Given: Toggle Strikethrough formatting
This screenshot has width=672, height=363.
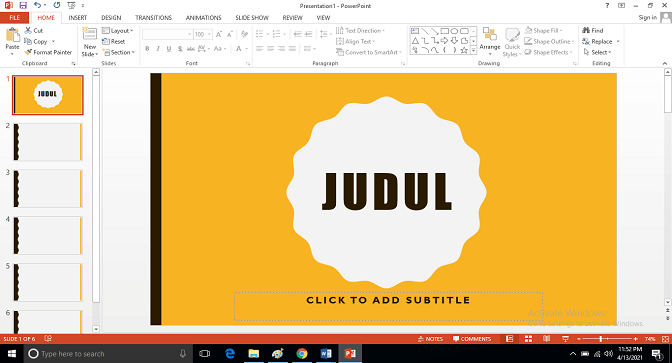Looking at the screenshot, I should point(191,49).
